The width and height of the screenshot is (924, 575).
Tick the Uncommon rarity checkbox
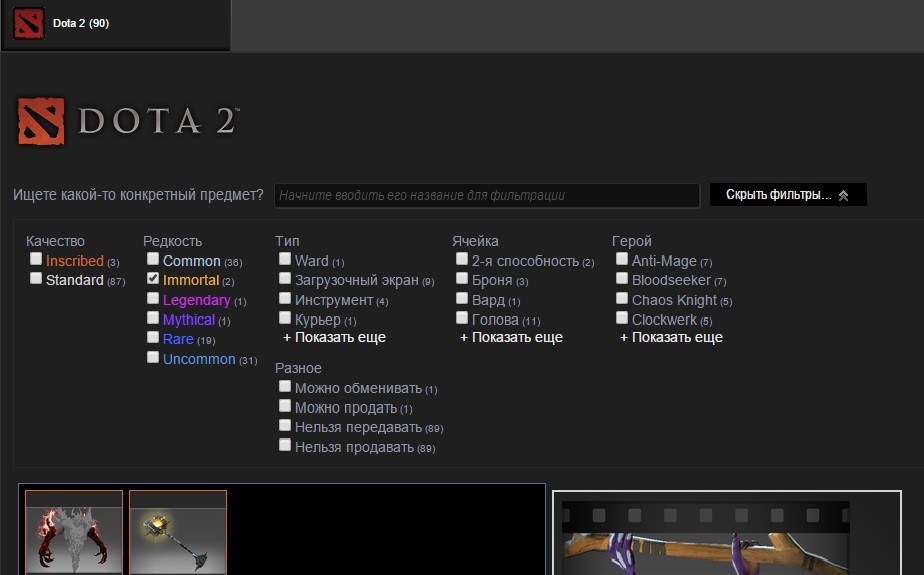tap(153, 357)
